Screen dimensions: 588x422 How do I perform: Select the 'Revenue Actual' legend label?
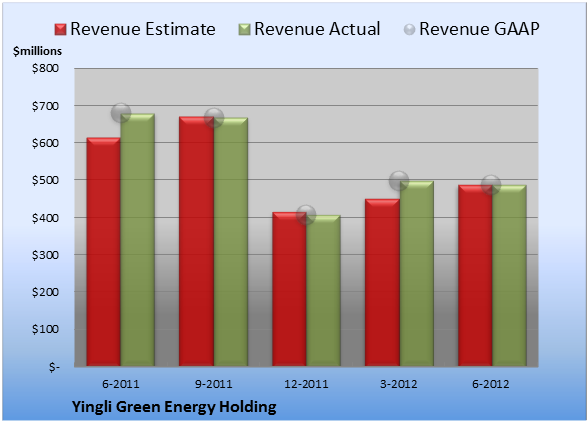coord(317,29)
